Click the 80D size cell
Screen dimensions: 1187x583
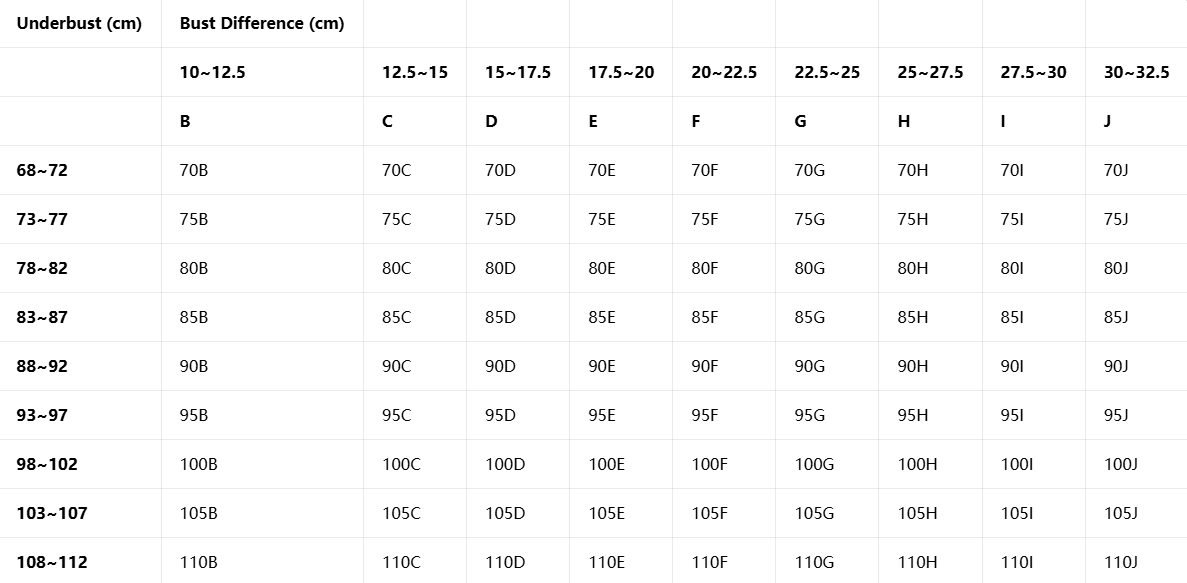[500, 268]
